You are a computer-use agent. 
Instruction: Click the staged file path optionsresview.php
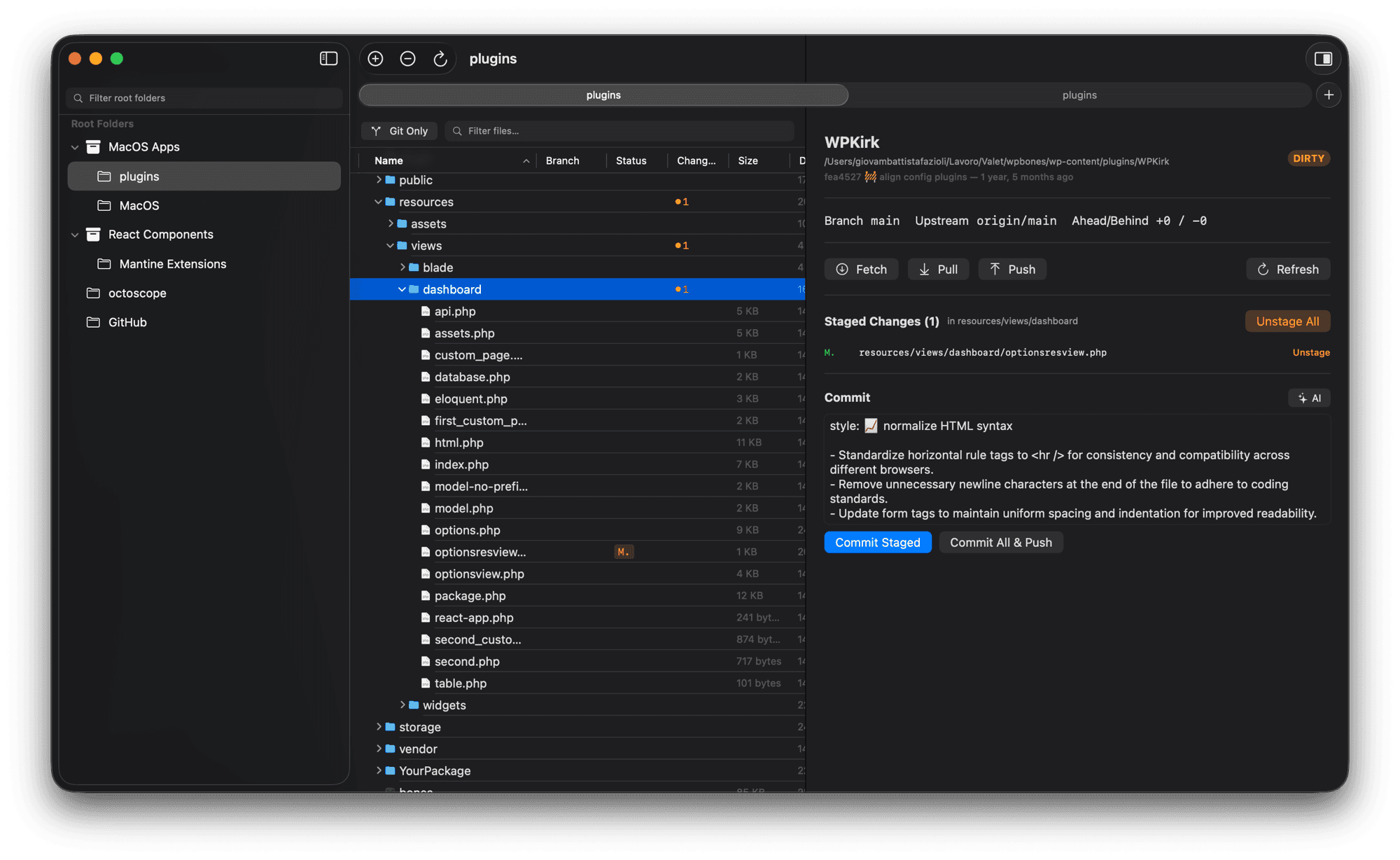[x=983, y=352]
